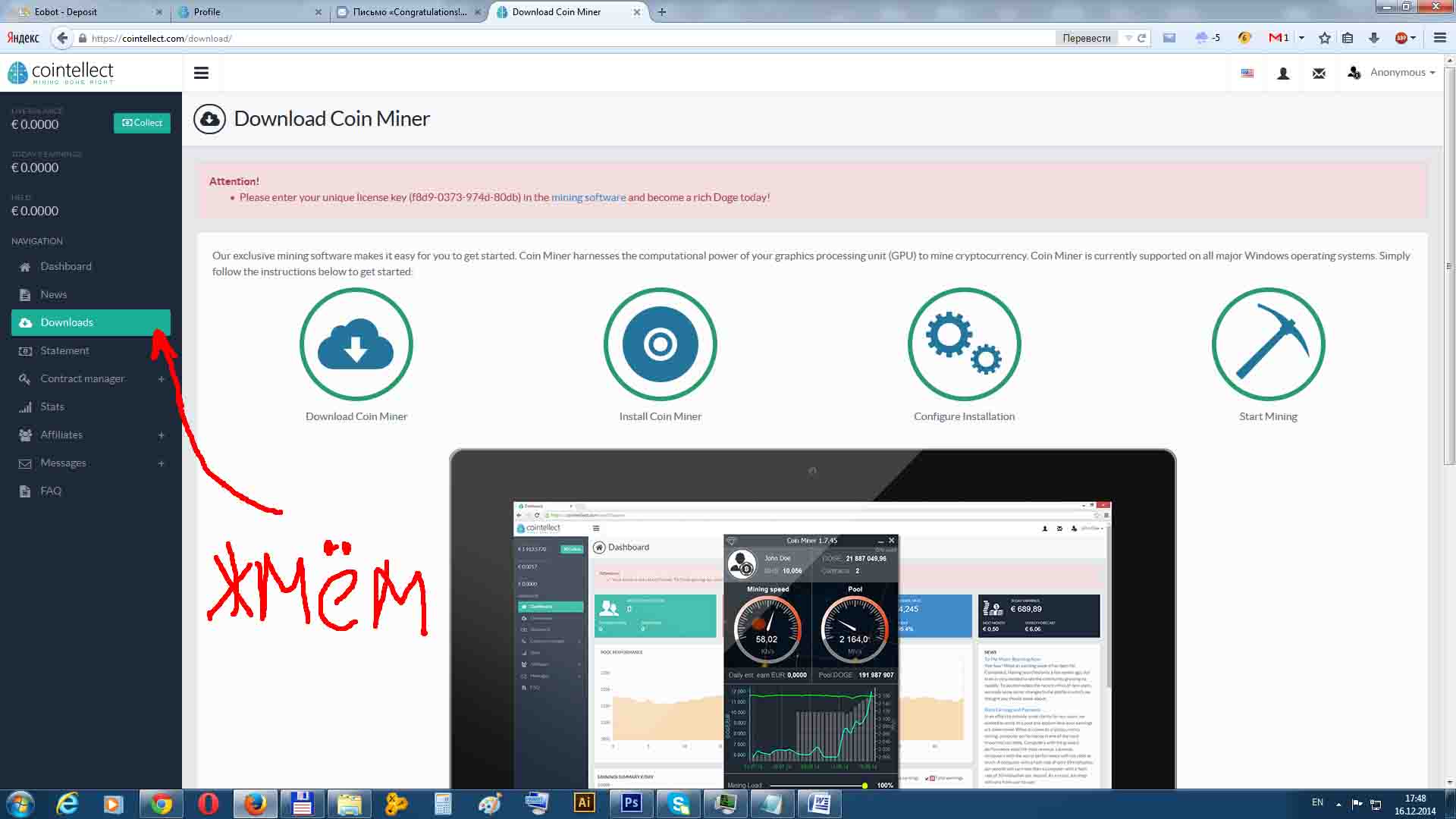The width and height of the screenshot is (1456, 819).
Task: Launch Google Chrome from taskbar
Action: click(x=160, y=803)
